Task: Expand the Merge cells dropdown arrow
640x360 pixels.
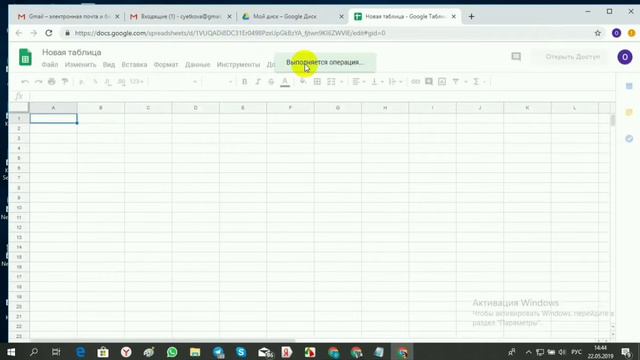Action: coord(341,82)
